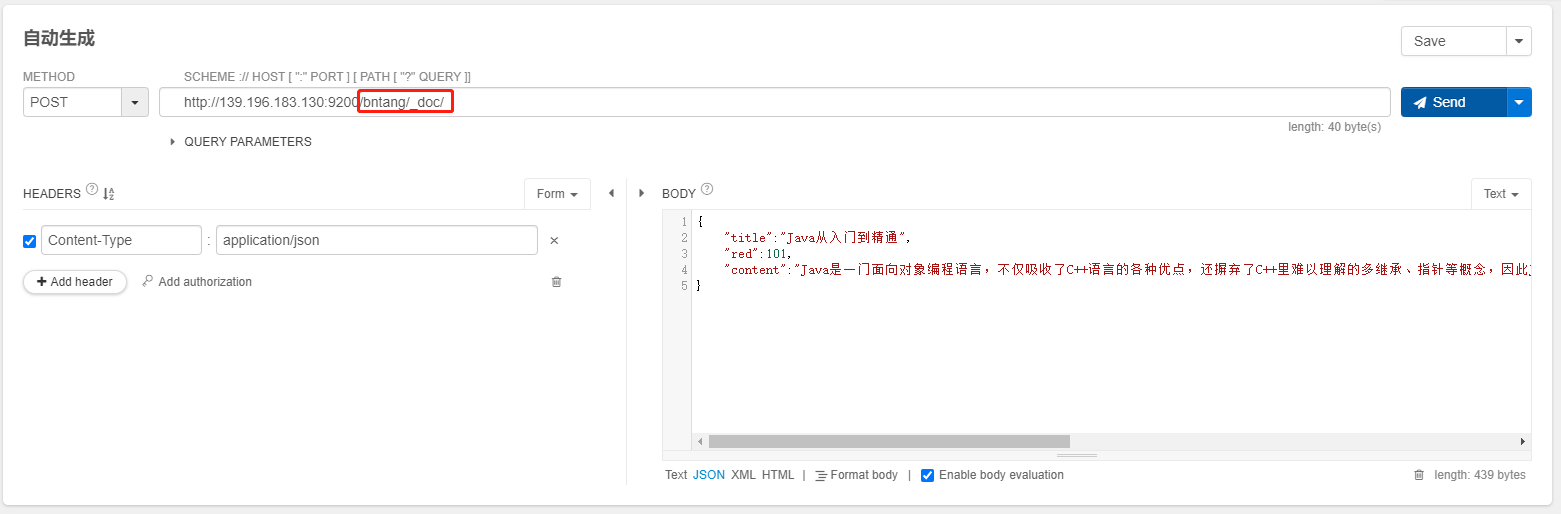
Task: Click the trash icon to delete all headers
Action: click(x=556, y=282)
